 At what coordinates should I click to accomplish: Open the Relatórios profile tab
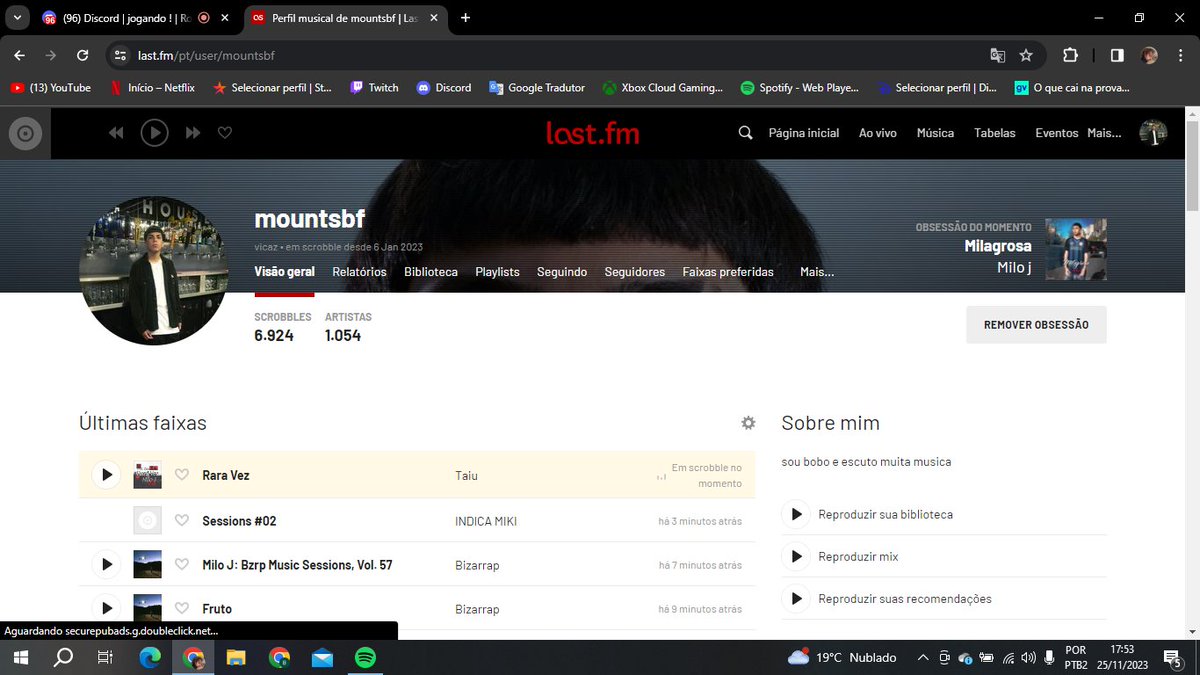pyautogui.click(x=359, y=272)
